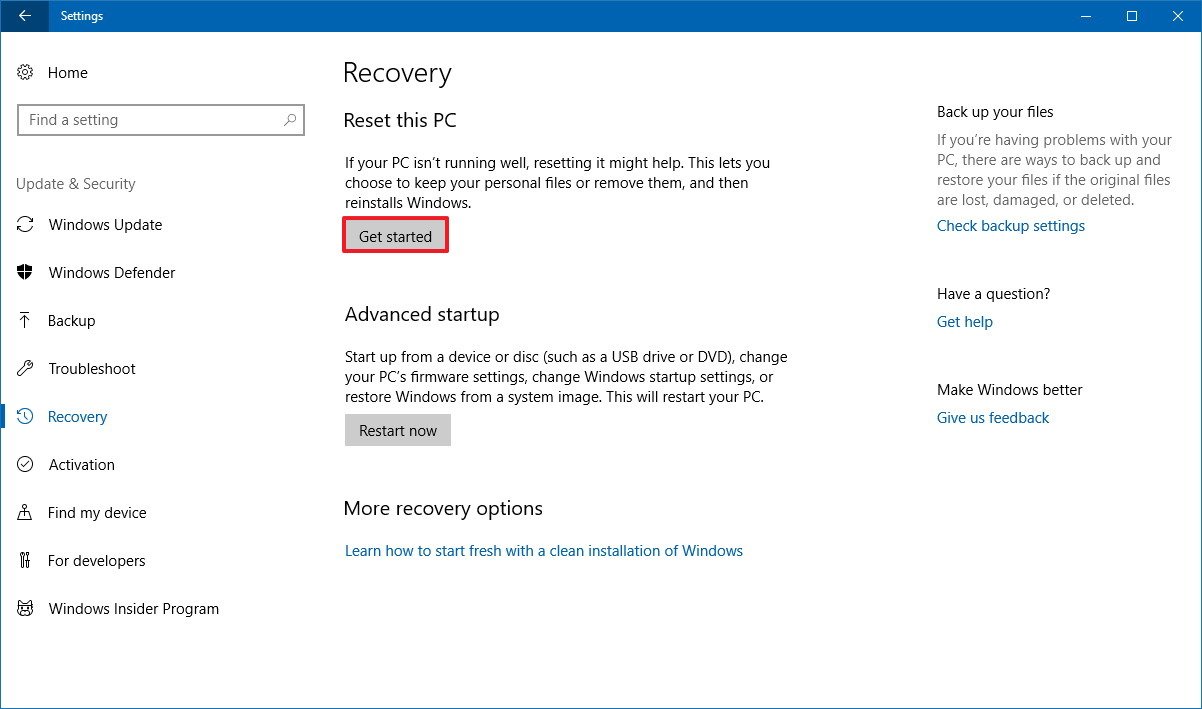Screen dimensions: 1202x709
Task: Click the search magnifier in Find a setting
Action: point(290,120)
